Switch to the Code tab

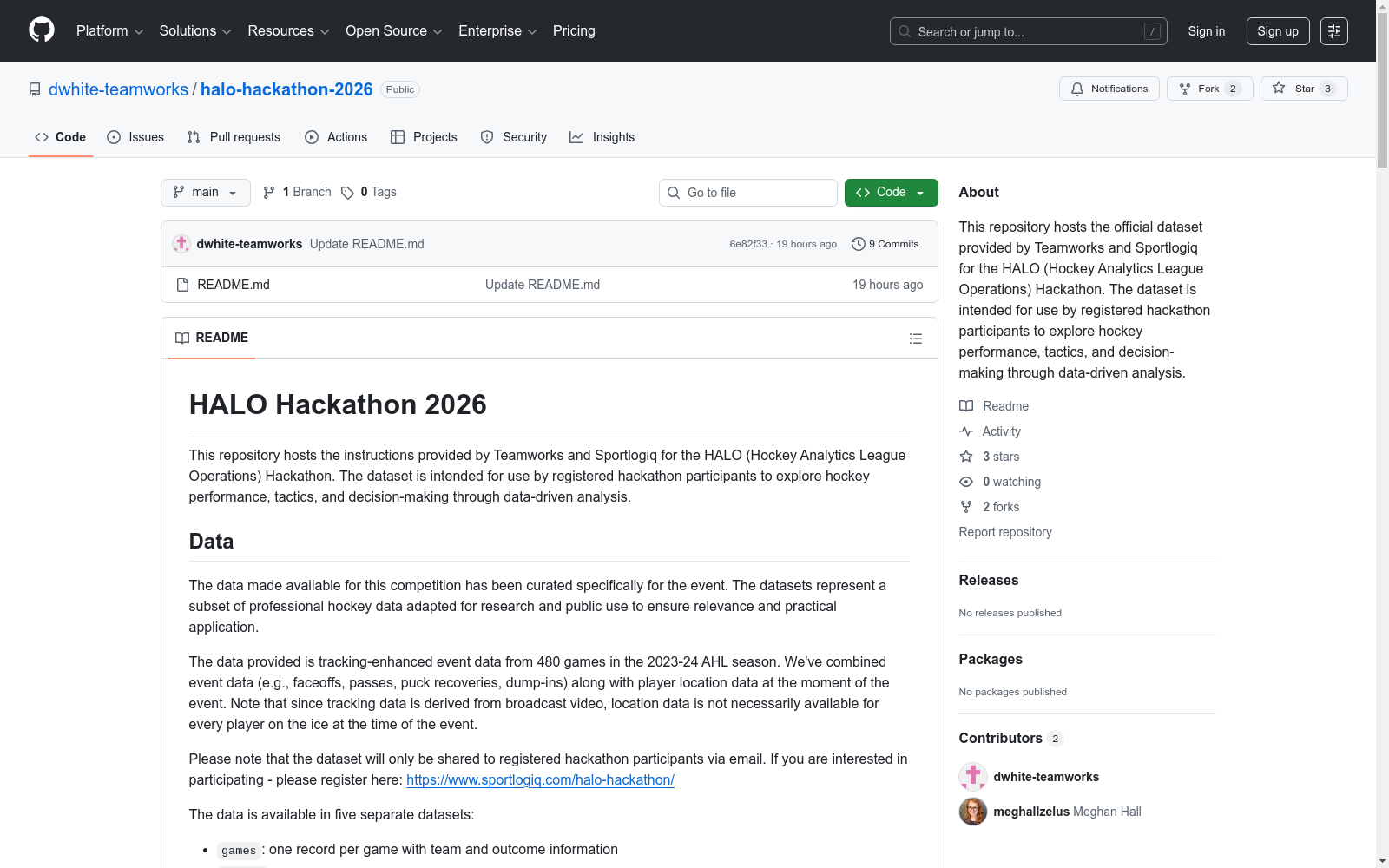(x=61, y=137)
